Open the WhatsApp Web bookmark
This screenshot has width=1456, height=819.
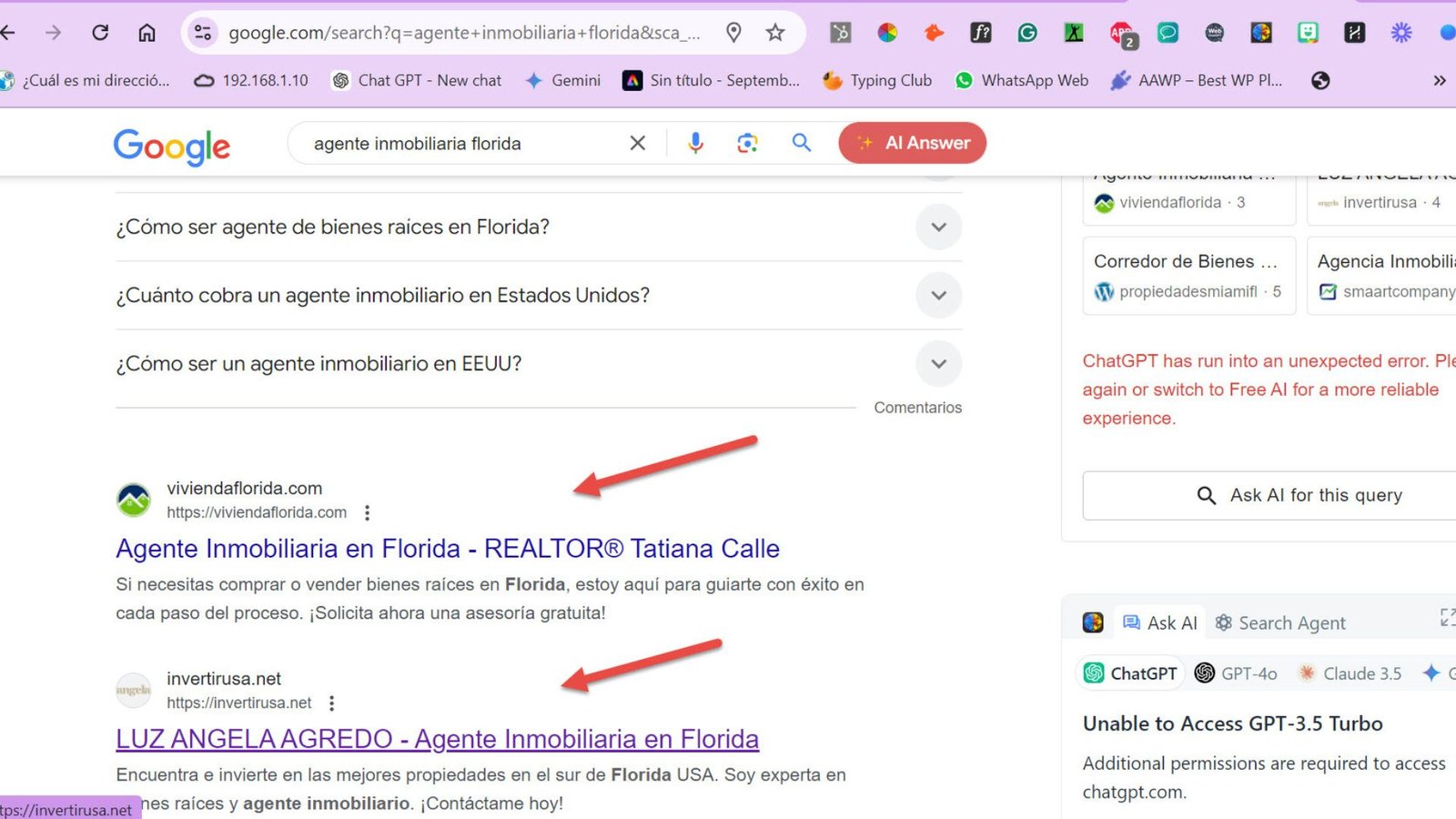click(x=1021, y=80)
